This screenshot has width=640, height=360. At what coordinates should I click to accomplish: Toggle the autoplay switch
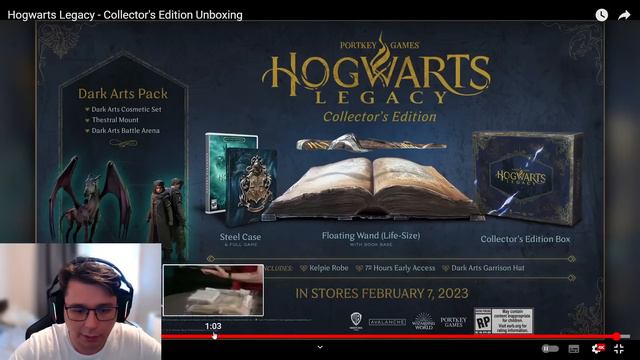550,349
